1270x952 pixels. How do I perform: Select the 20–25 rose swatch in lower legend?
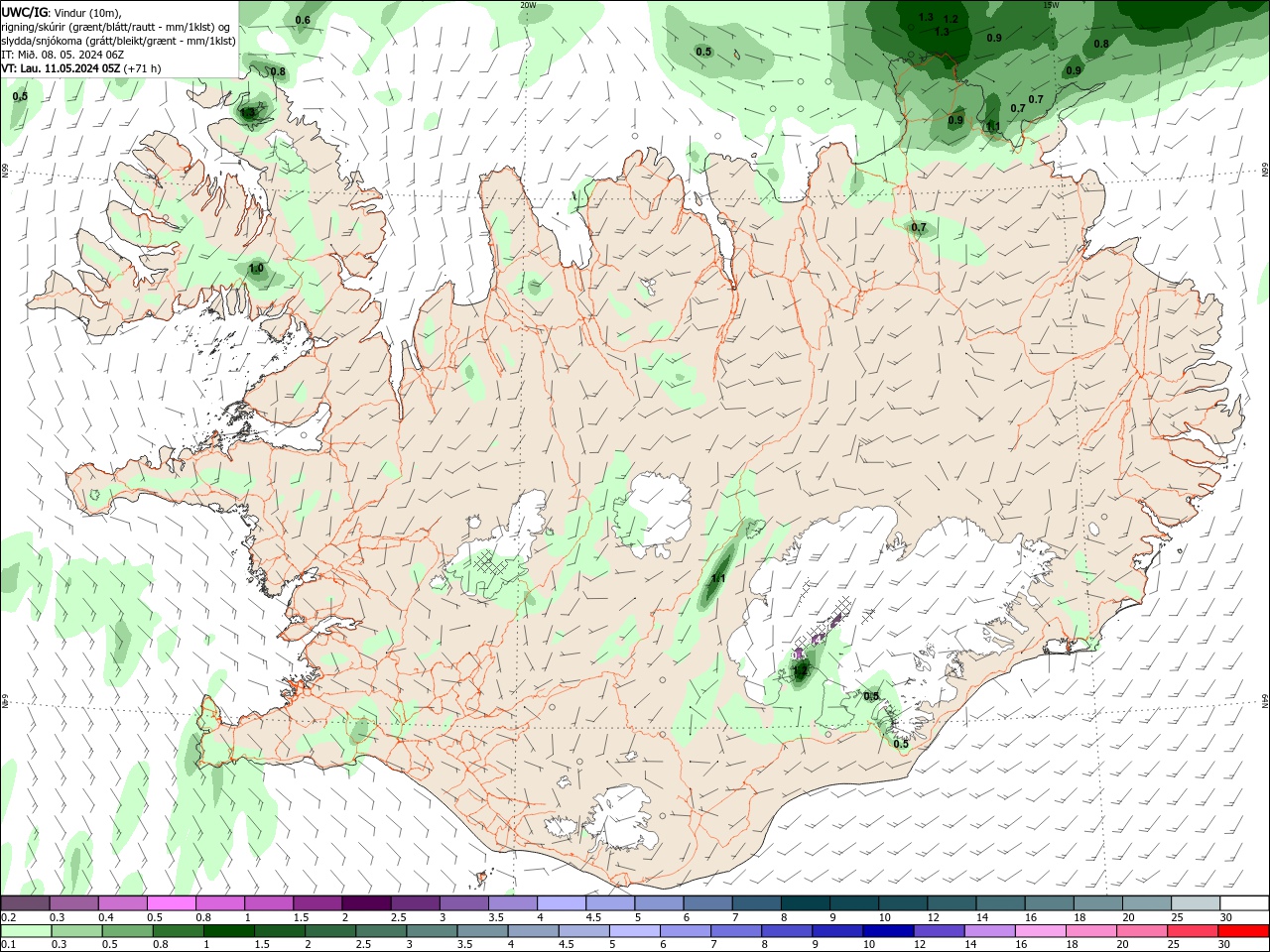click(1145, 931)
